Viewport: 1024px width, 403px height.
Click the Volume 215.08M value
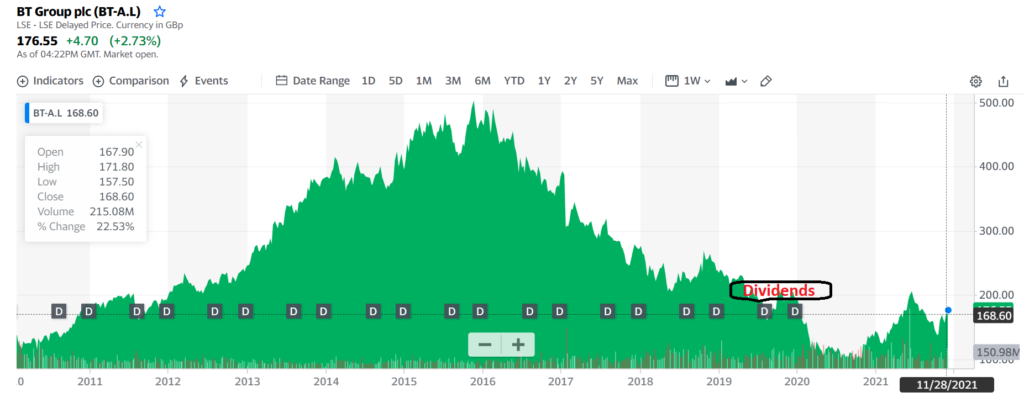[114, 212]
